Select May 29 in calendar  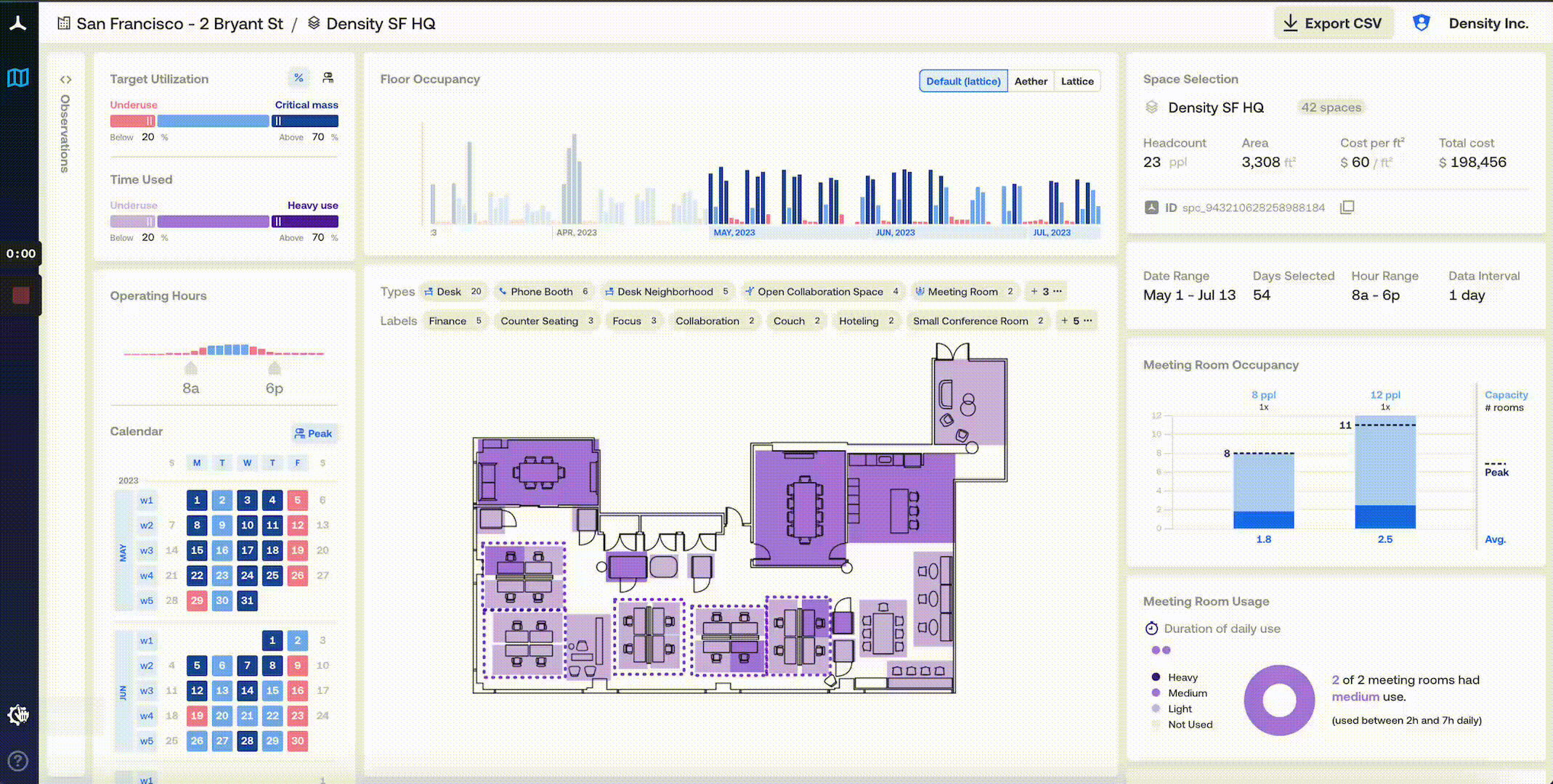(x=197, y=600)
